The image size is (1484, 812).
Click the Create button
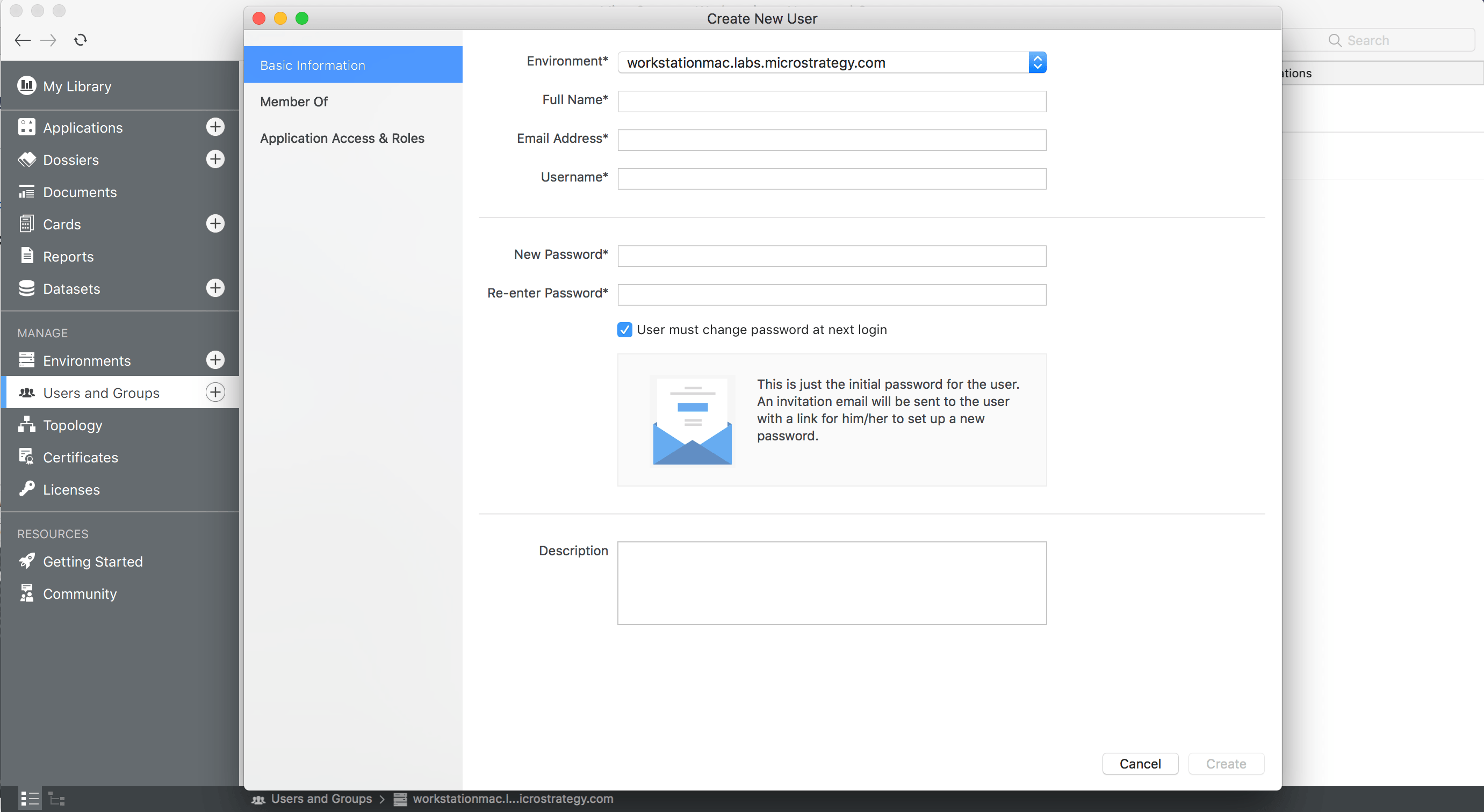[1226, 764]
